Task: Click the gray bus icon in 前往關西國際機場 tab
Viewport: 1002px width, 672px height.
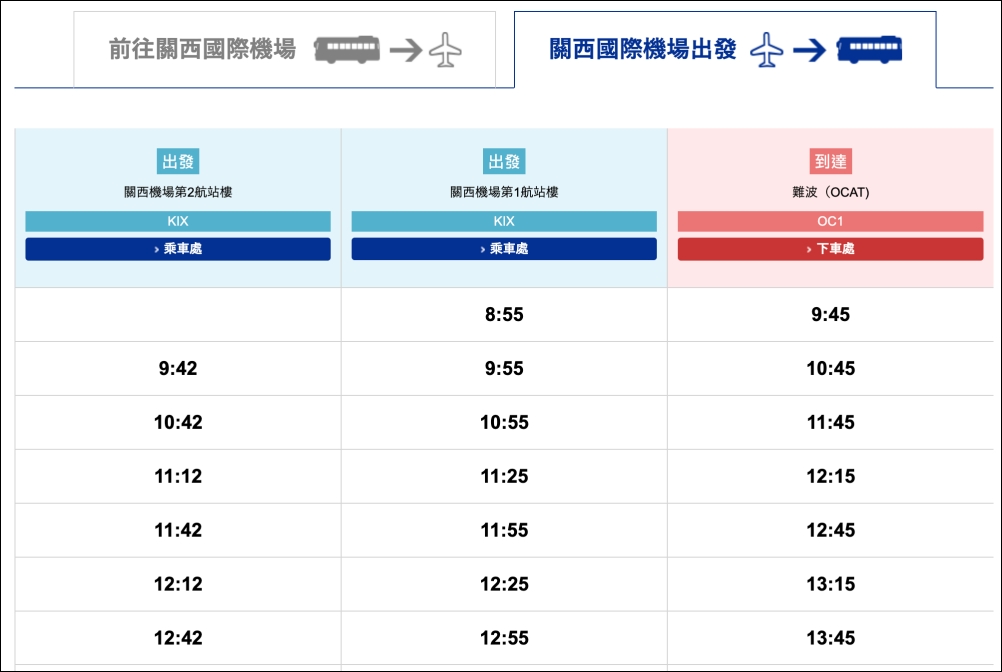Action: coord(346,50)
